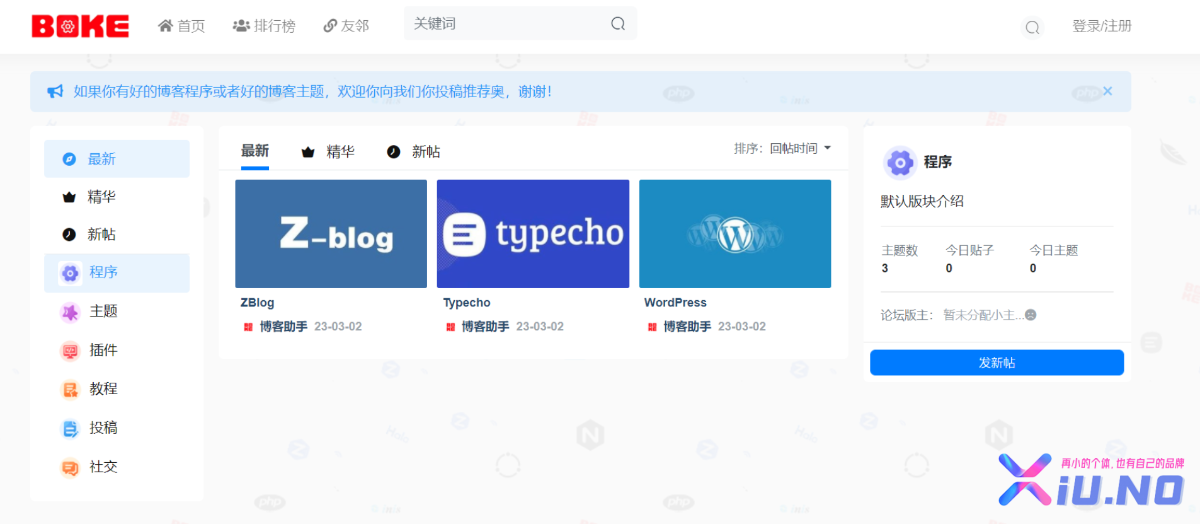The image size is (1200, 524).
Task: Click the BOKE site logo
Action: 80,26
